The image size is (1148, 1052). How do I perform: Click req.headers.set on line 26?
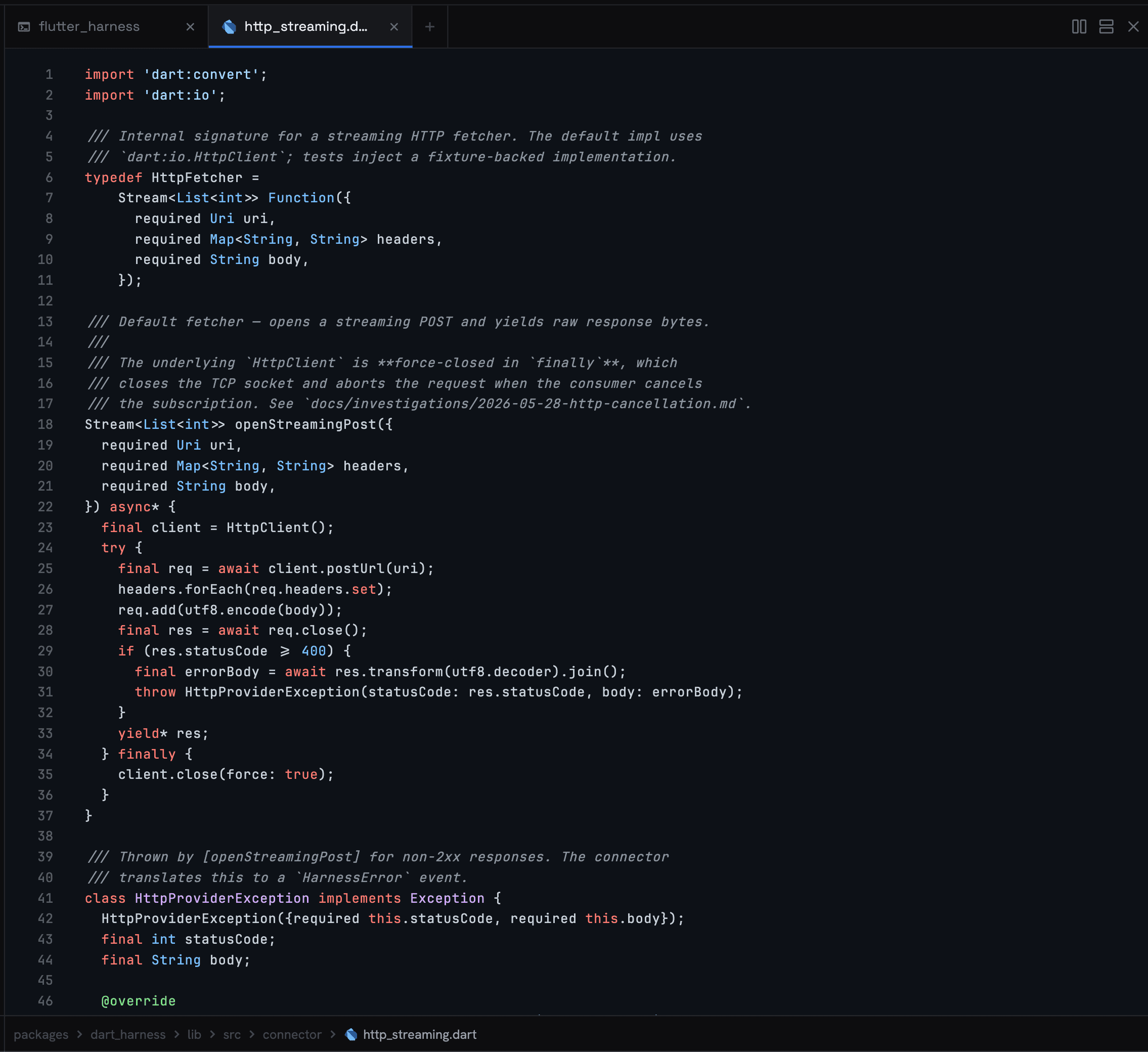[314, 590]
